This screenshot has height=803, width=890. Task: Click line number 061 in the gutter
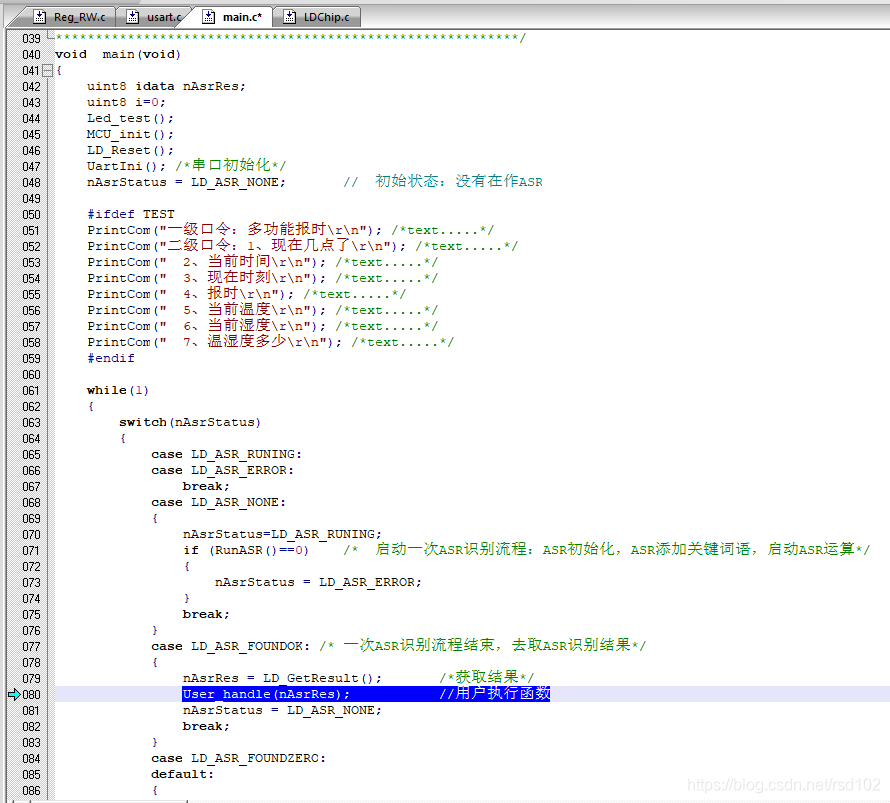(x=31, y=390)
